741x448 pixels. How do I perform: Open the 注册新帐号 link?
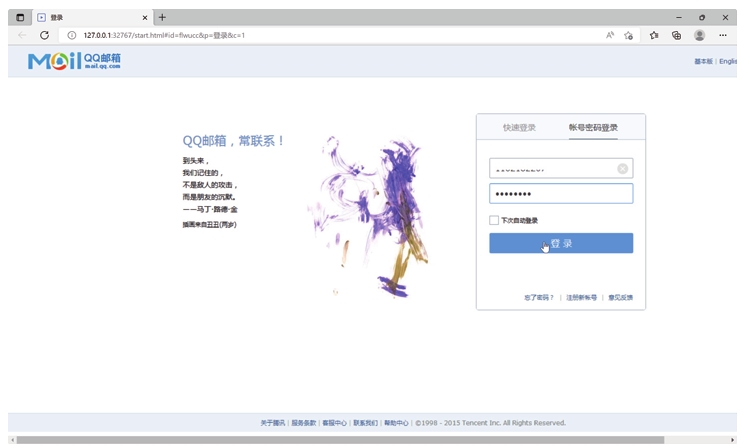point(581,297)
